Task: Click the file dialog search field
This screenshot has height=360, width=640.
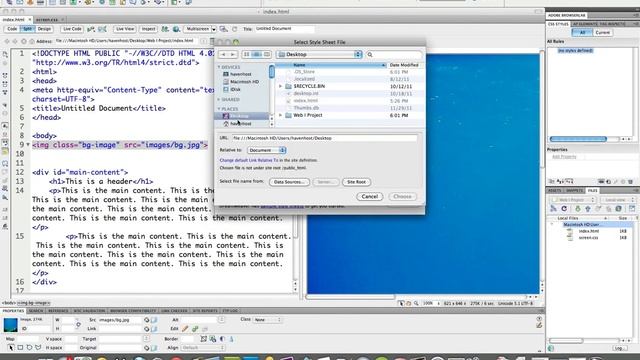Action: [394, 54]
